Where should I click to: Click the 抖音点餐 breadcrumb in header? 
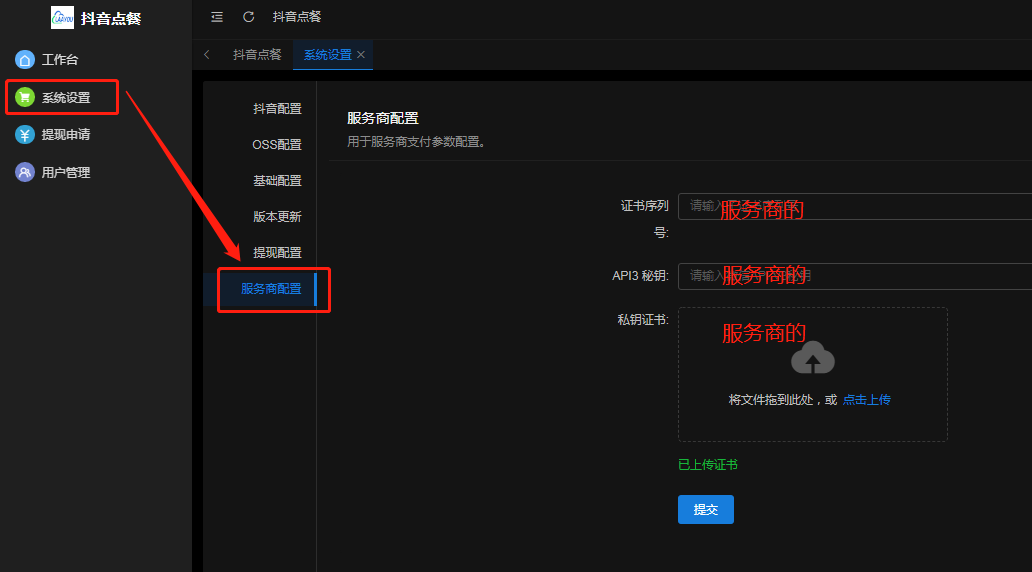click(297, 17)
